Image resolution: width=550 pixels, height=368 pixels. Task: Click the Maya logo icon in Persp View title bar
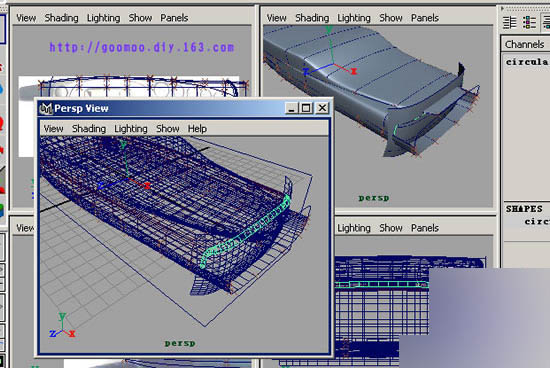[46, 108]
